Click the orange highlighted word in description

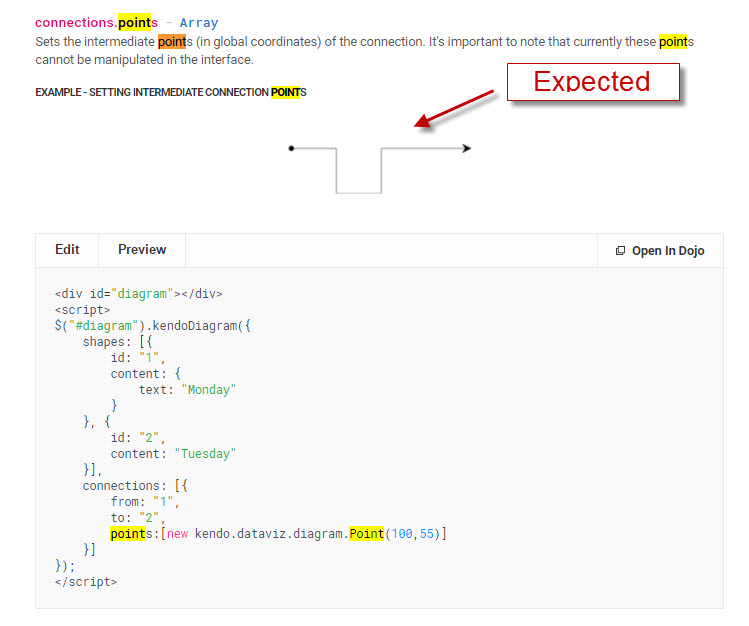pos(171,42)
